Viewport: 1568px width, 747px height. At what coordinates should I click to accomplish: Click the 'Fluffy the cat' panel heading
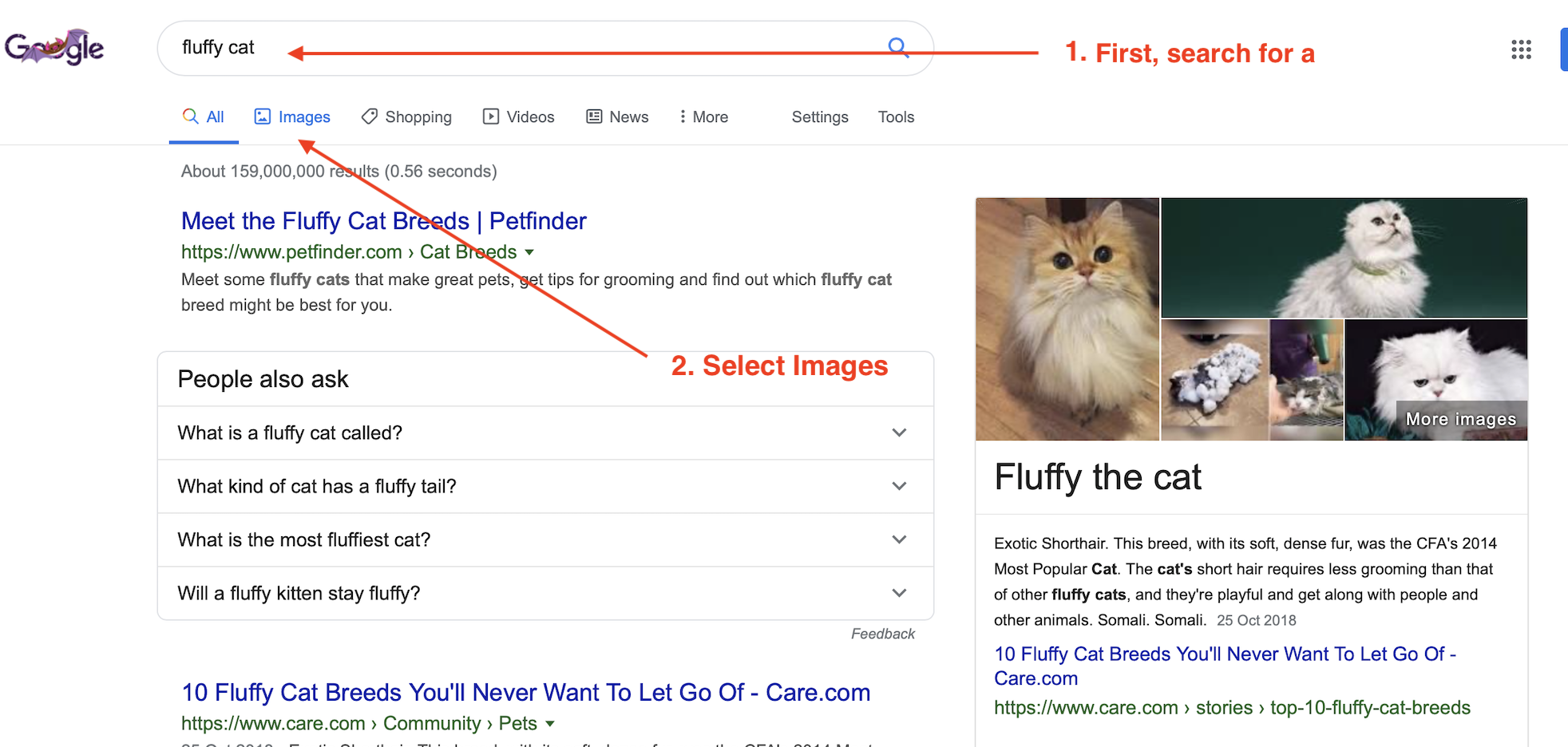pyautogui.click(x=1098, y=477)
